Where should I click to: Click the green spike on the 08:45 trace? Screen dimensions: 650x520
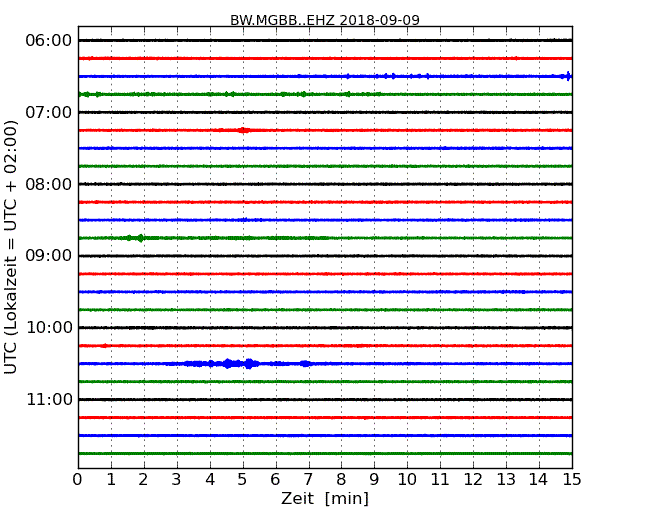point(141,238)
